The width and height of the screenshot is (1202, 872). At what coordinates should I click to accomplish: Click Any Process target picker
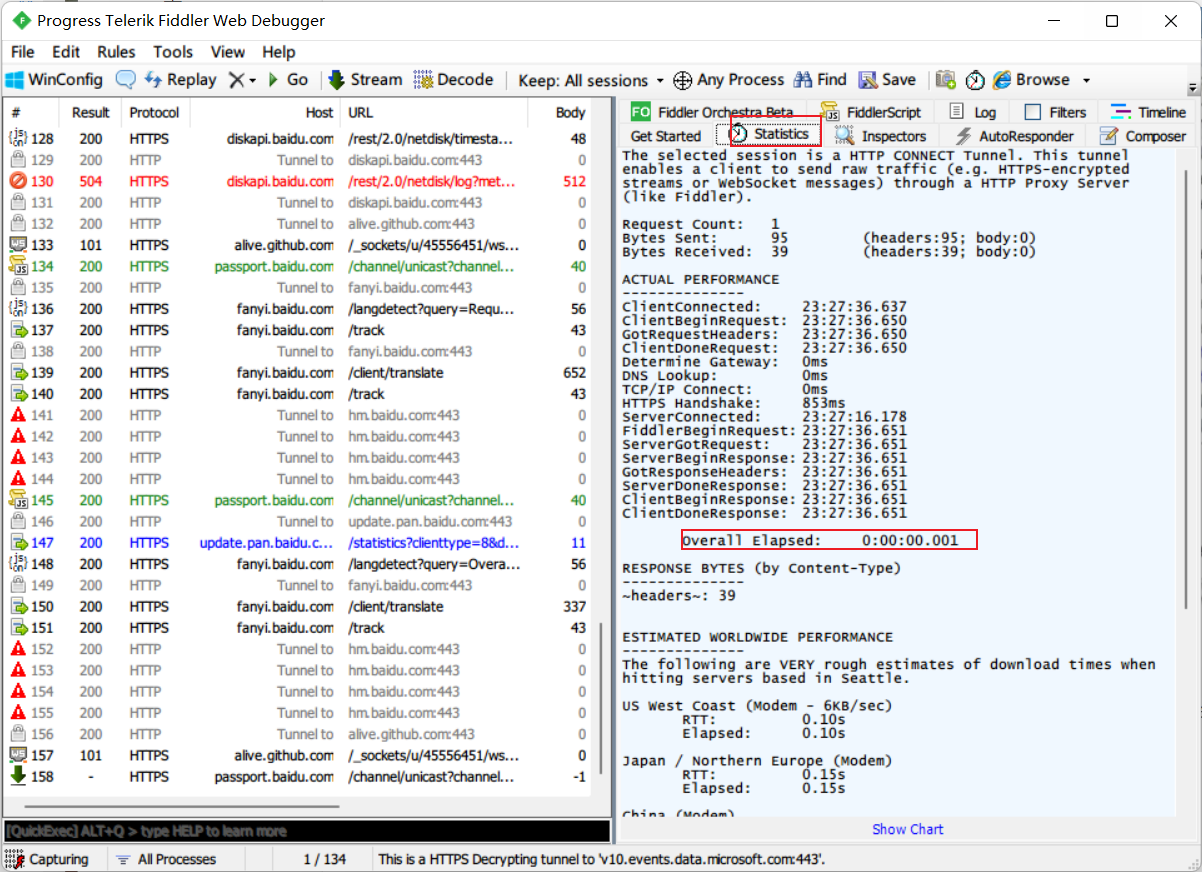click(x=729, y=80)
